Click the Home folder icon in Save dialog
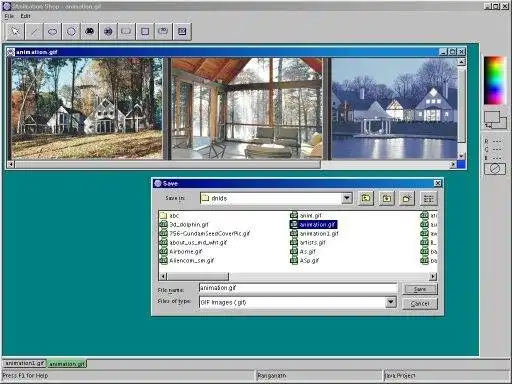The image size is (512, 384). [386, 198]
